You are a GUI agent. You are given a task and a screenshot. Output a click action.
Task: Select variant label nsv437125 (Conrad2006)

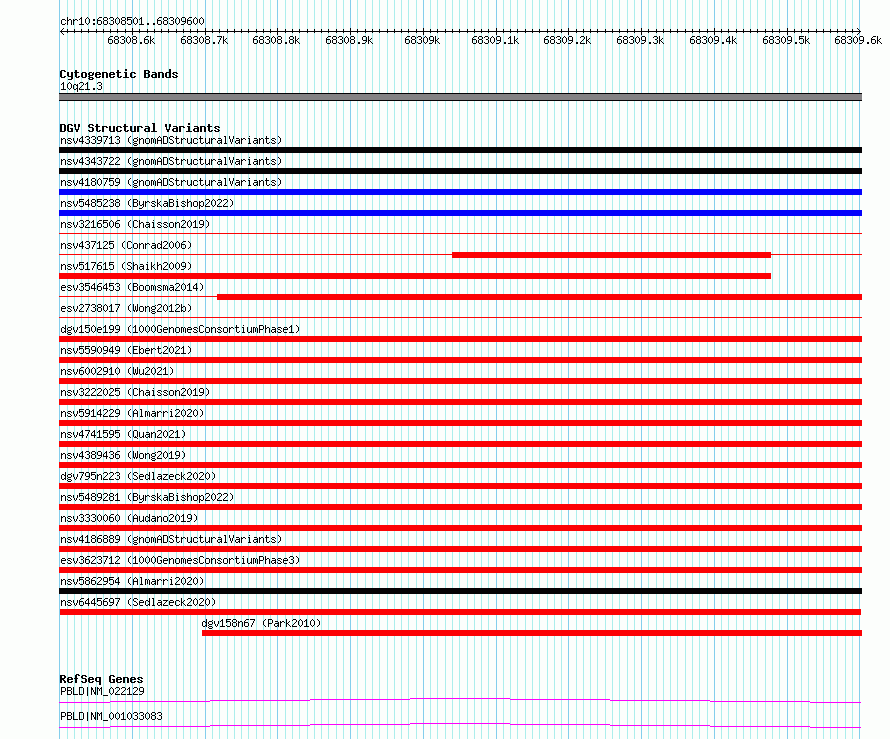126,245
